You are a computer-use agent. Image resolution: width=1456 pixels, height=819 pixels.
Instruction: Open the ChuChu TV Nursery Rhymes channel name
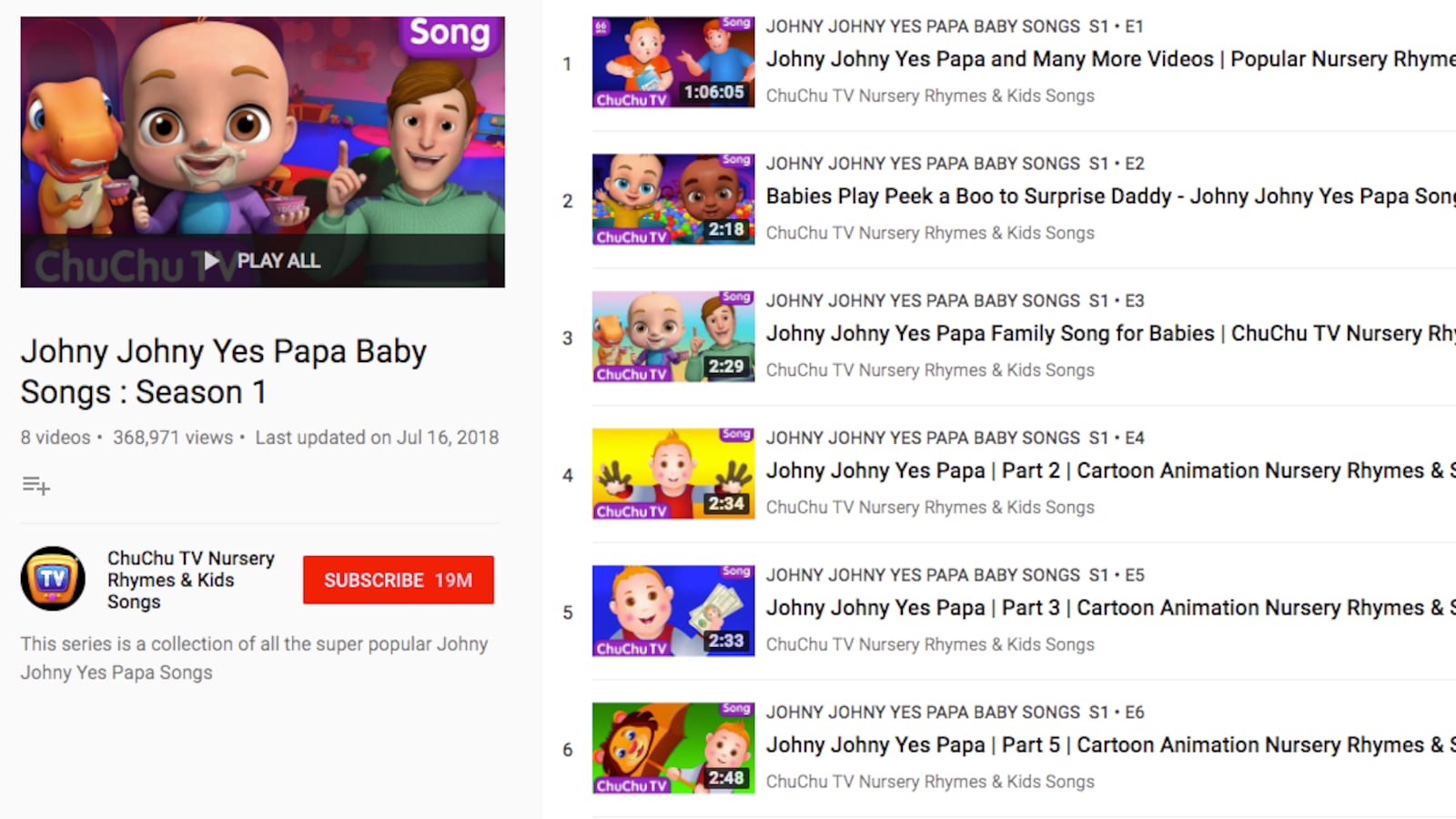coord(190,580)
